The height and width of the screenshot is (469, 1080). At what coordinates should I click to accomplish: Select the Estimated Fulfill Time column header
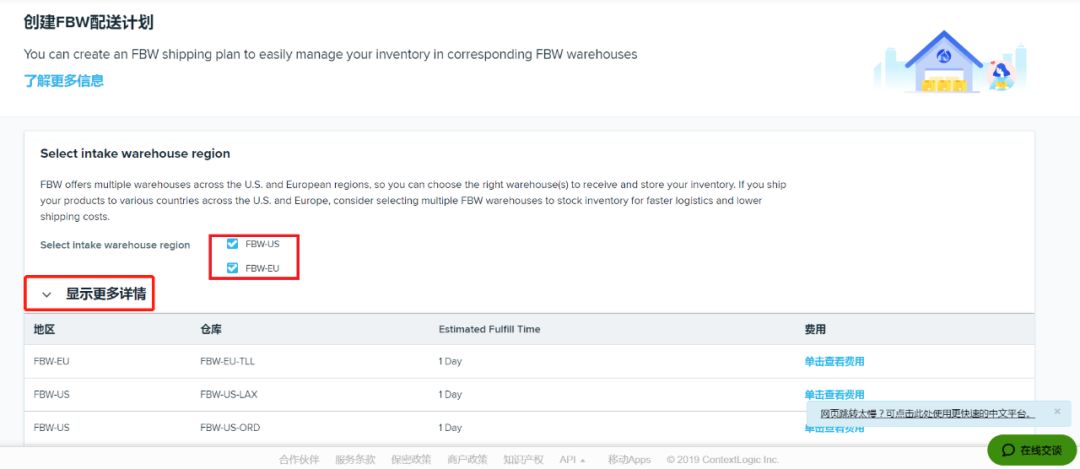(489, 329)
